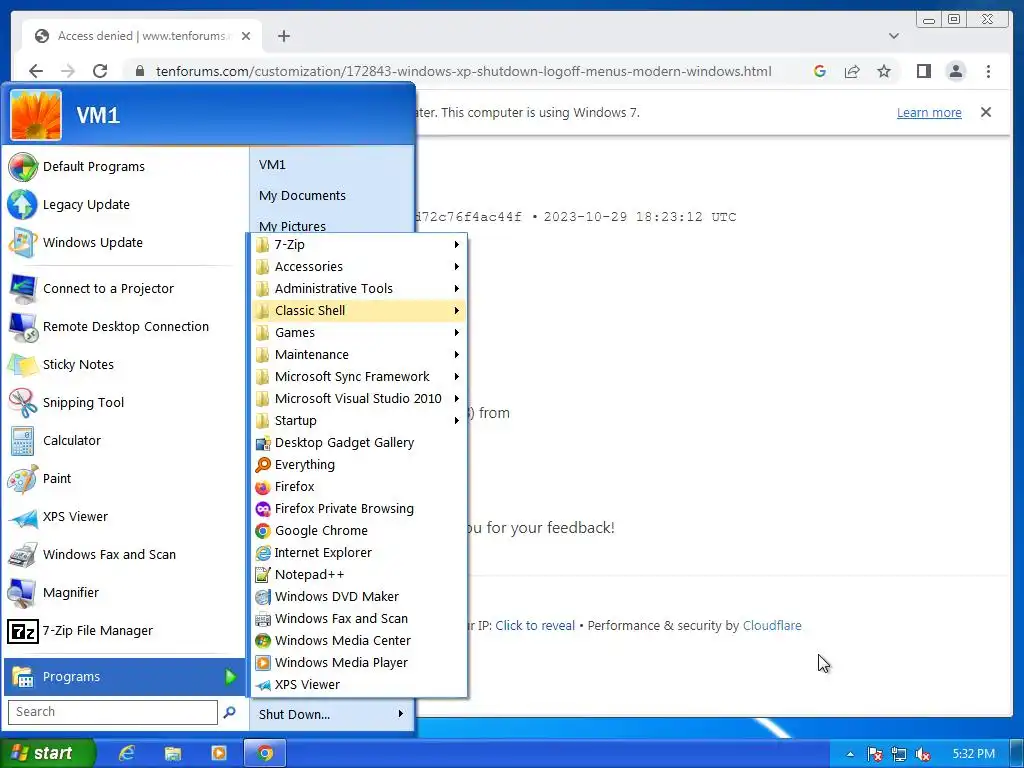Open Windows Fax and Scan in left column

click(x=124, y=554)
